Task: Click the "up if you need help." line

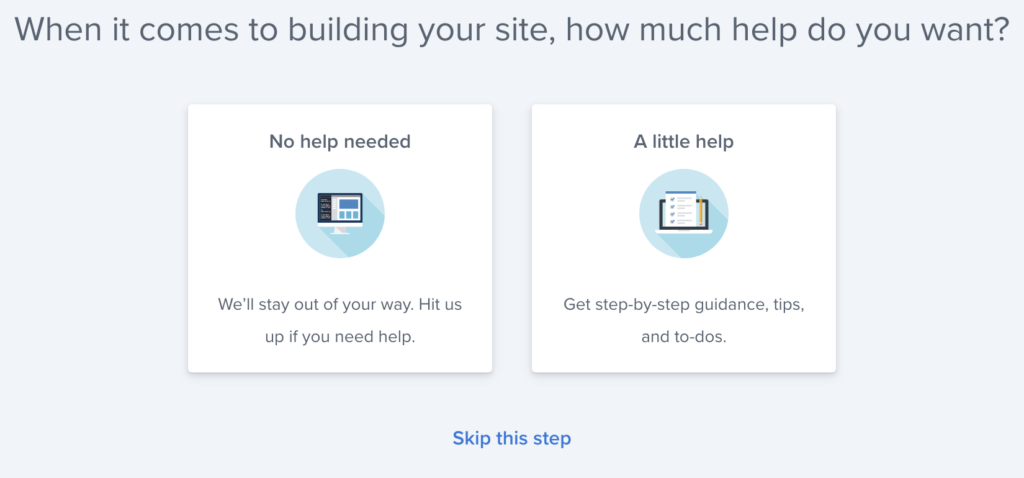Action: click(x=340, y=339)
